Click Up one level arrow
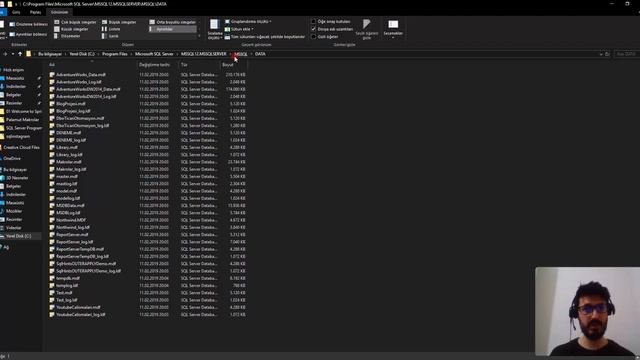 (x=20, y=54)
